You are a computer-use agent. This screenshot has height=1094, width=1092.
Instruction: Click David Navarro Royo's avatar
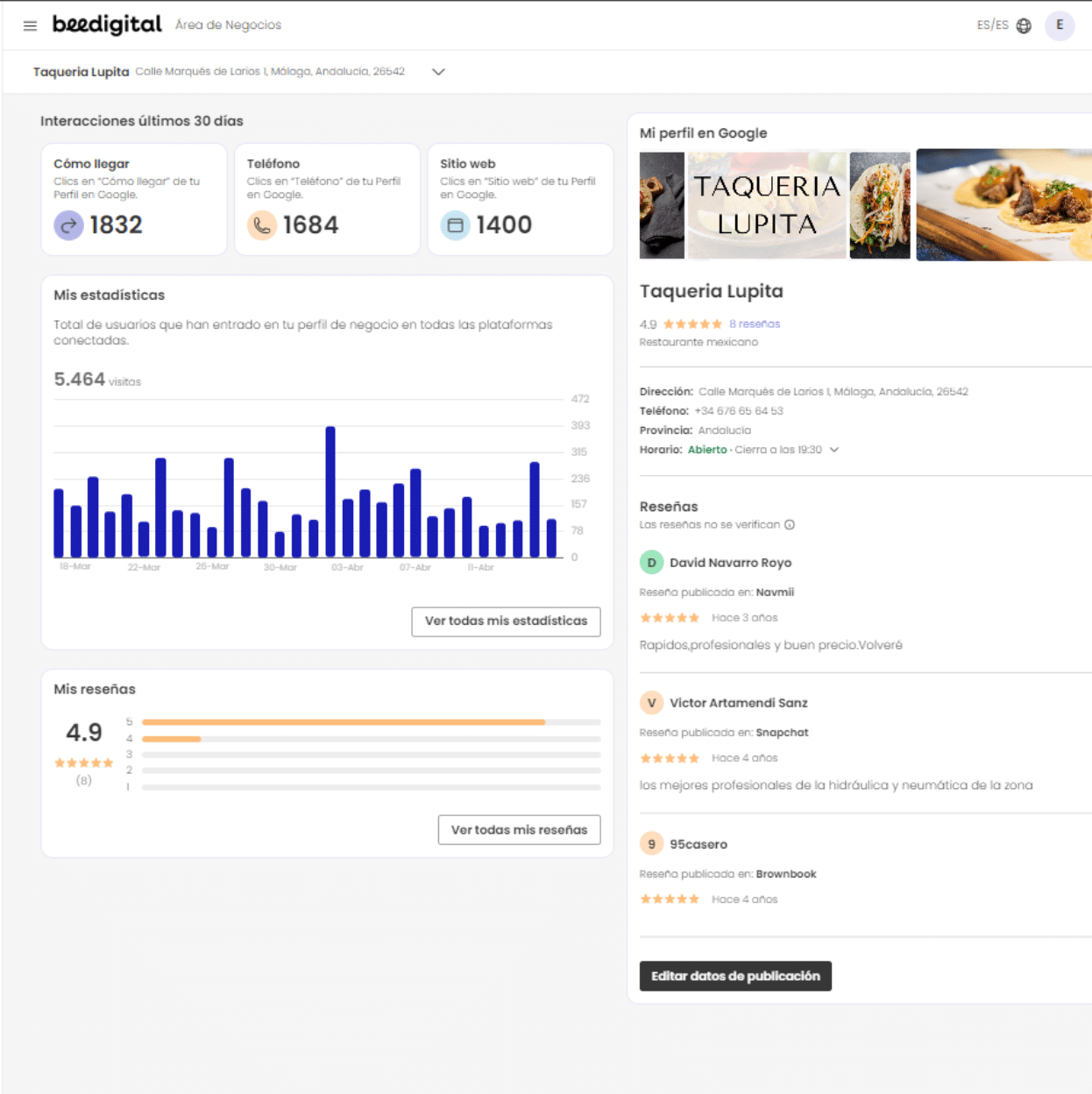tap(651, 563)
